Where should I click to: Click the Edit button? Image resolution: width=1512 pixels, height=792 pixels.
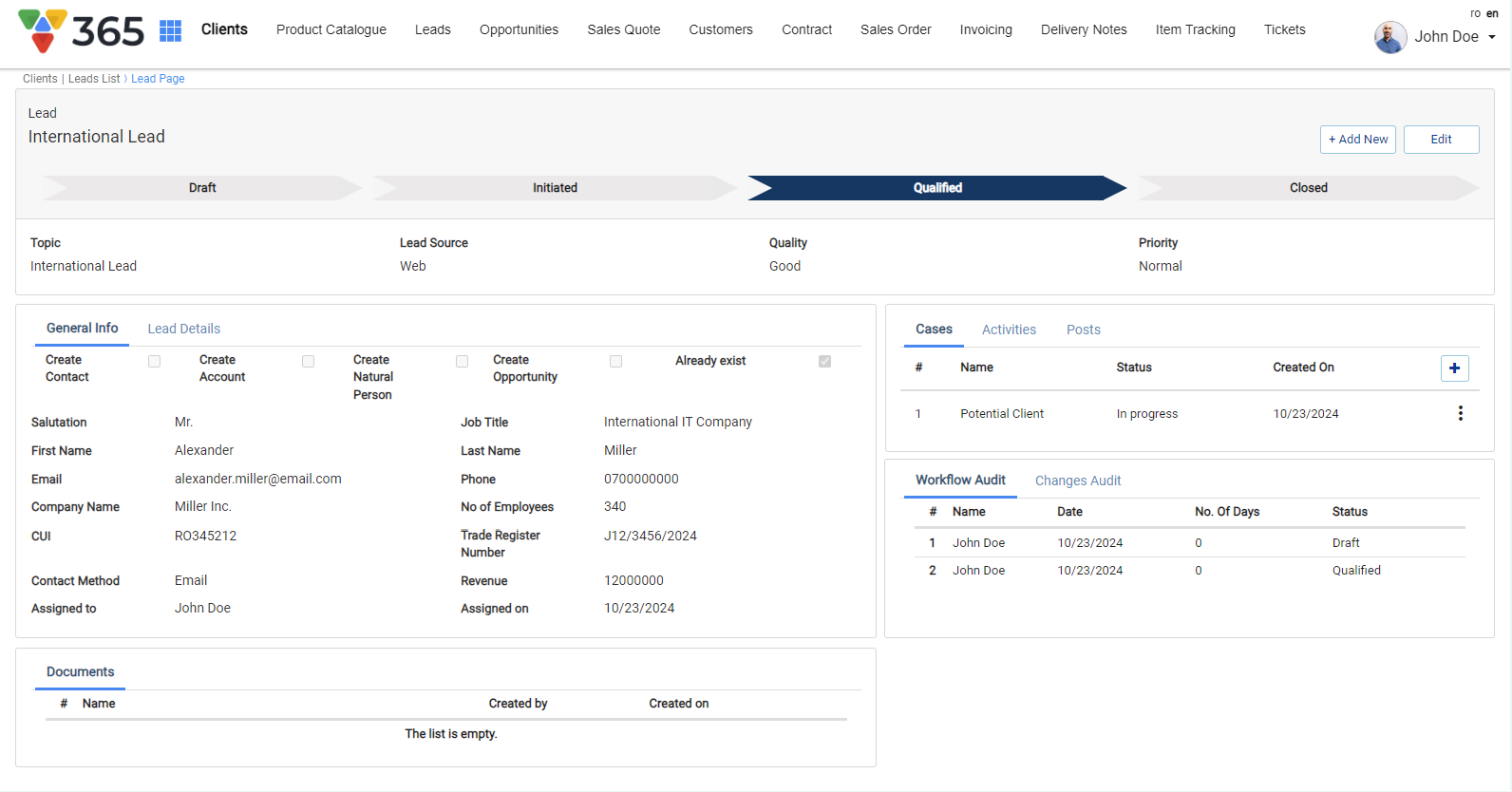tap(1441, 140)
